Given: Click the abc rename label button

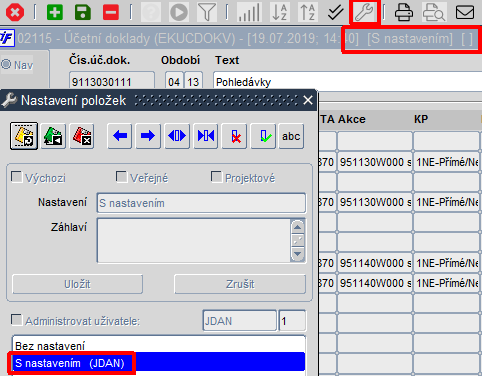Looking at the screenshot, I should point(291,136).
